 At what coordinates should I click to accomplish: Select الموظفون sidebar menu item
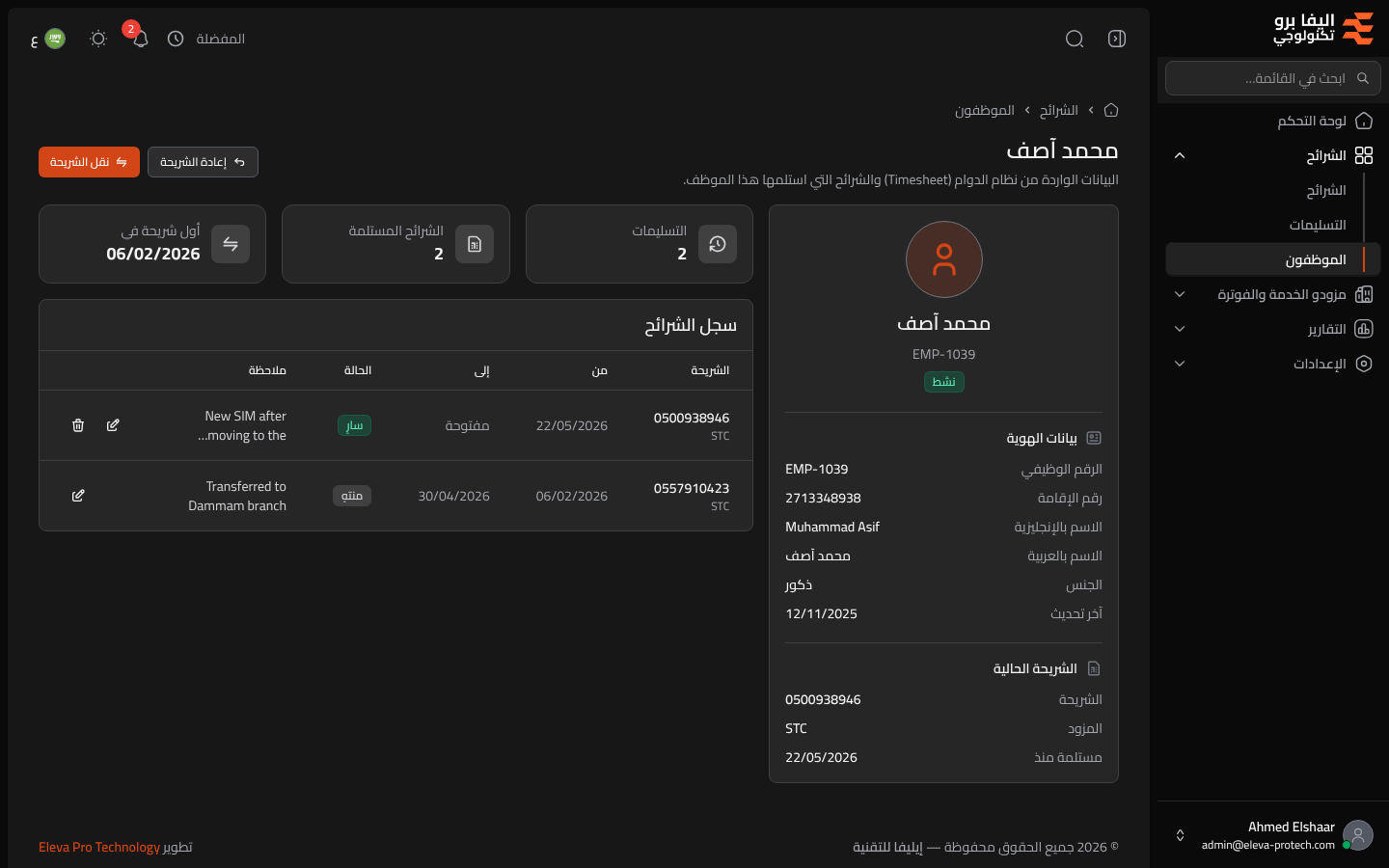(1273, 259)
